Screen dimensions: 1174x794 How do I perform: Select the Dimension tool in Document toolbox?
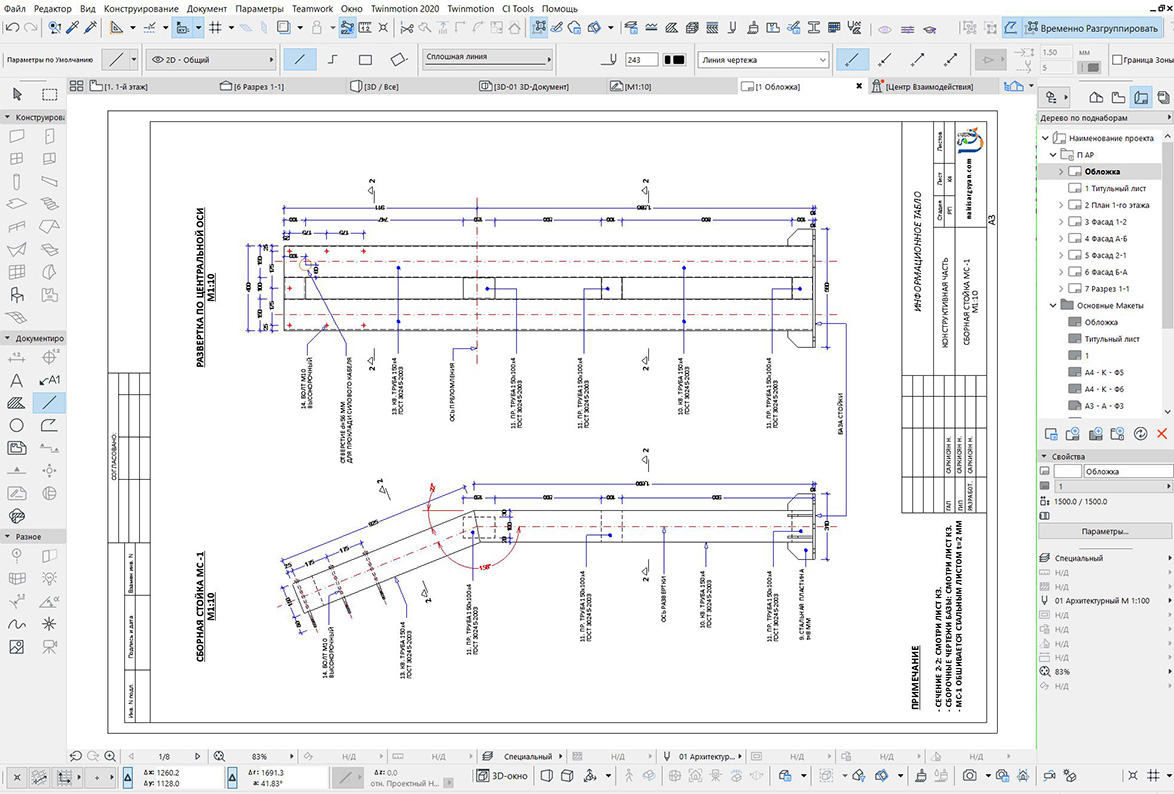pos(16,357)
